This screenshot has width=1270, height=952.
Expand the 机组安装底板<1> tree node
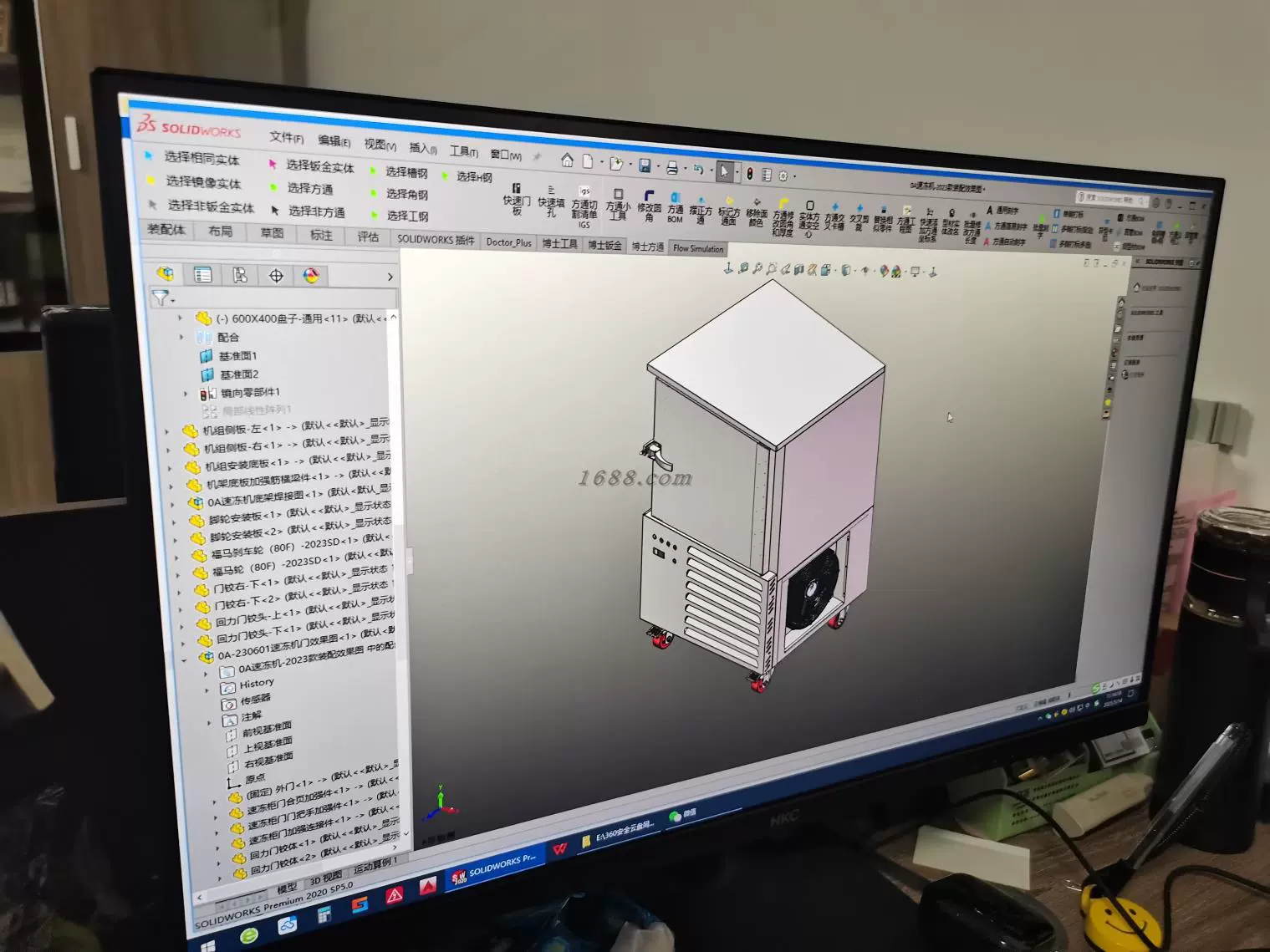click(x=170, y=467)
